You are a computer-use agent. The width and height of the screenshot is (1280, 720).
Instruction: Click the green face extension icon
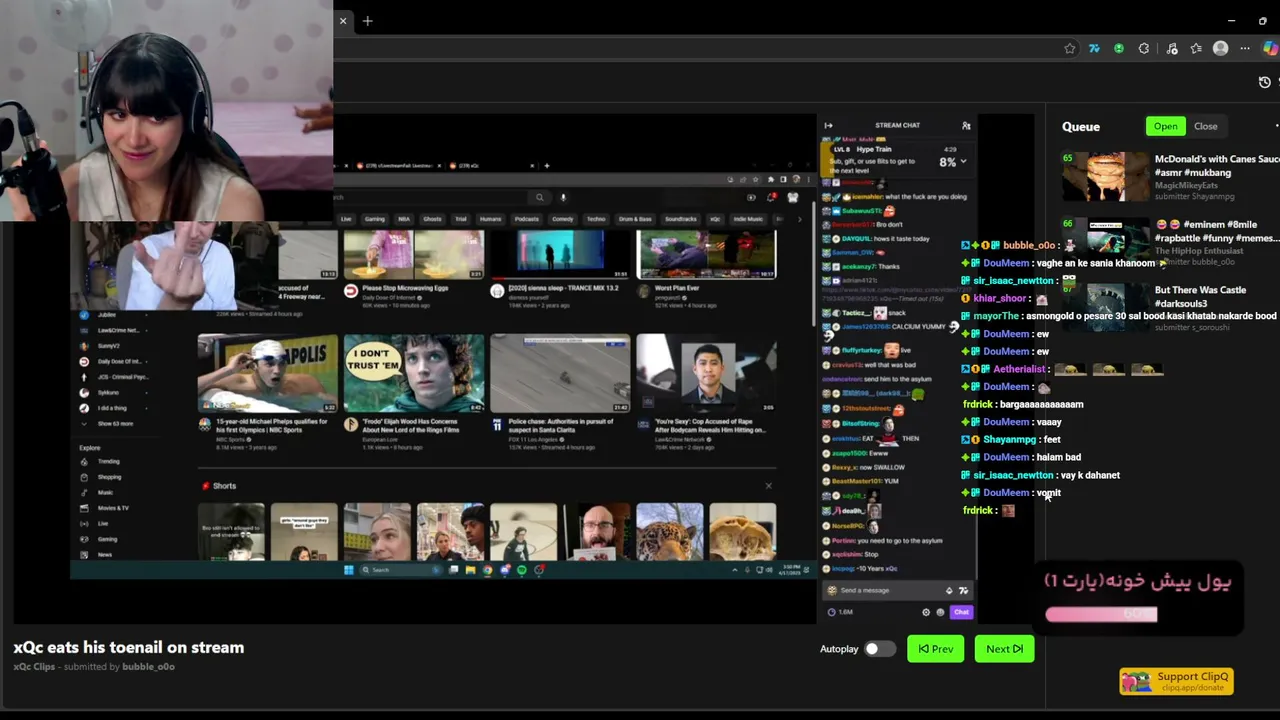pyautogui.click(x=1119, y=48)
